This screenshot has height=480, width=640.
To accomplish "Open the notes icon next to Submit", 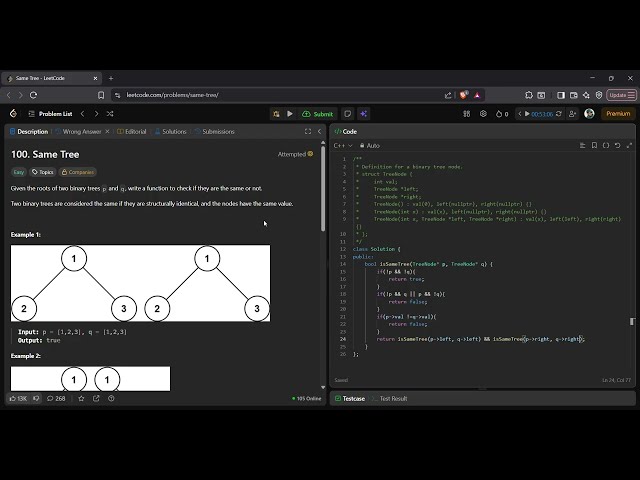I will pos(347,114).
